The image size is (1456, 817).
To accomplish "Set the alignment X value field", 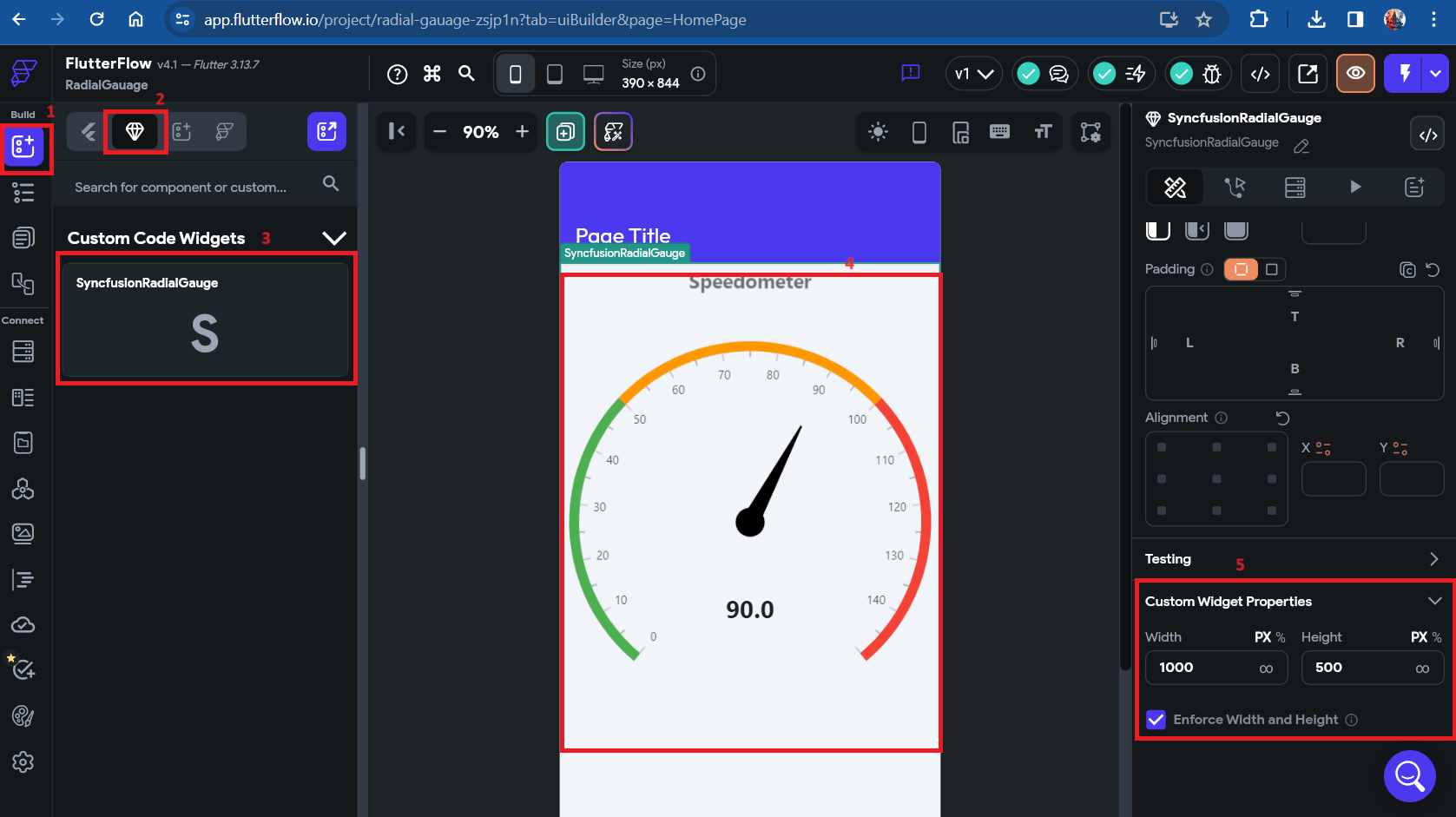I will click(1334, 479).
